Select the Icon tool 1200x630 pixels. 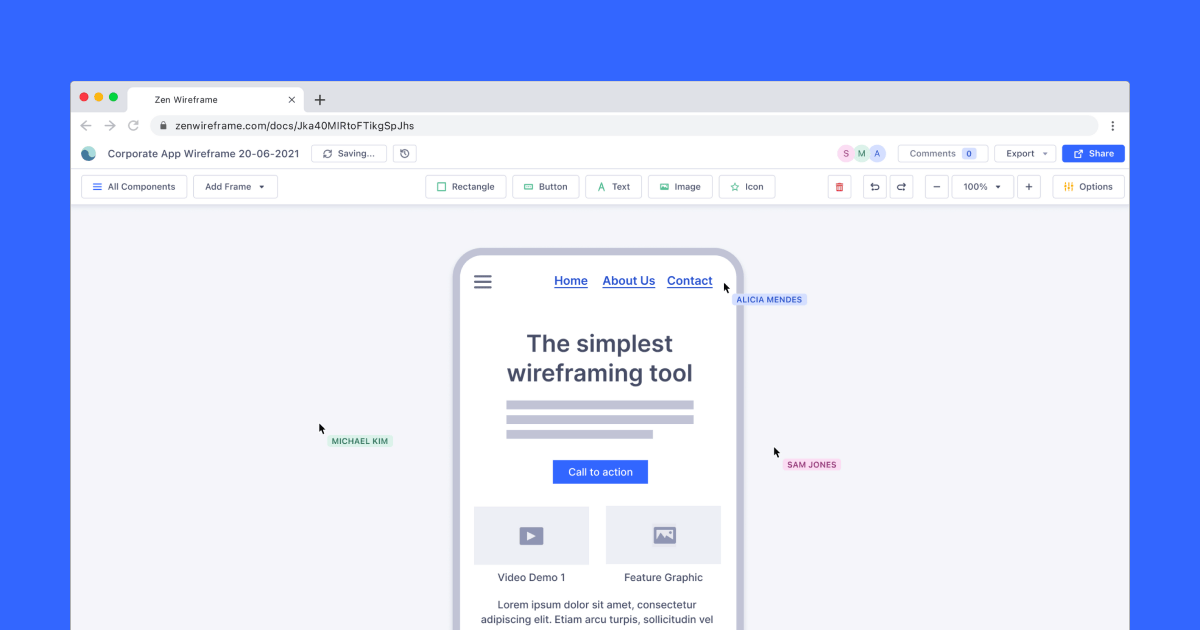(746, 187)
